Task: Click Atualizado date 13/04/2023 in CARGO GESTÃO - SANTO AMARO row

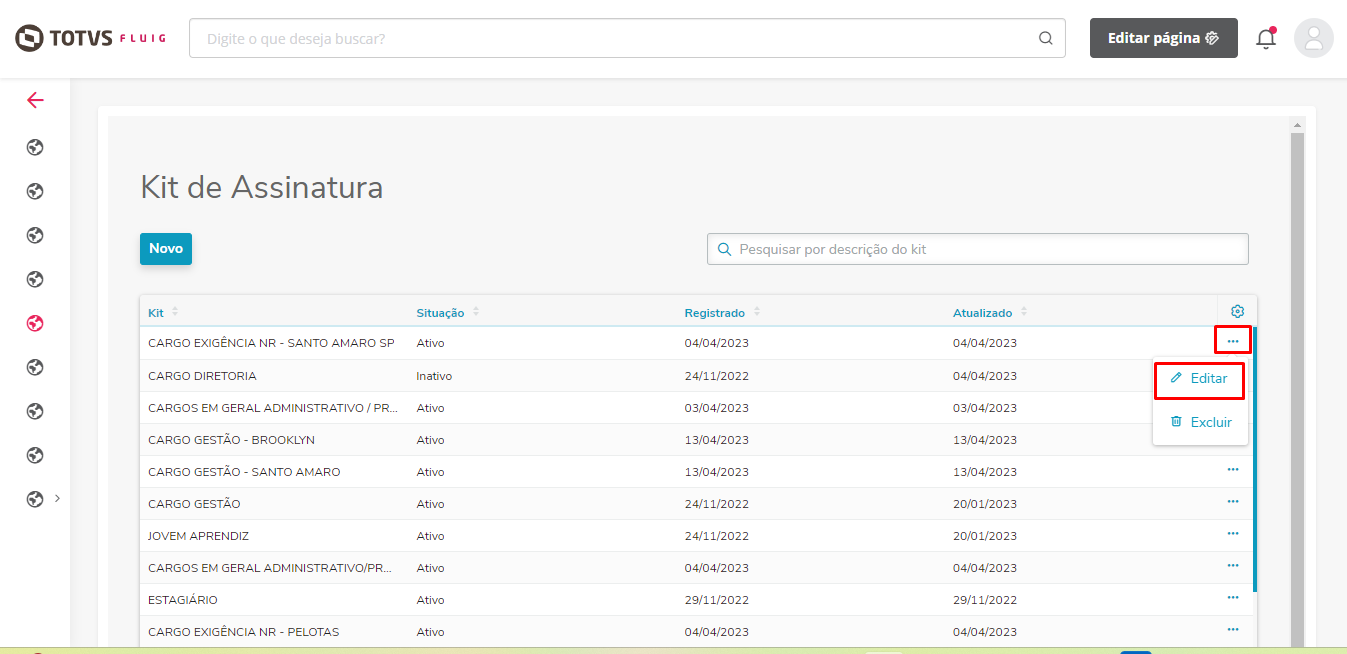Action: 985,472
